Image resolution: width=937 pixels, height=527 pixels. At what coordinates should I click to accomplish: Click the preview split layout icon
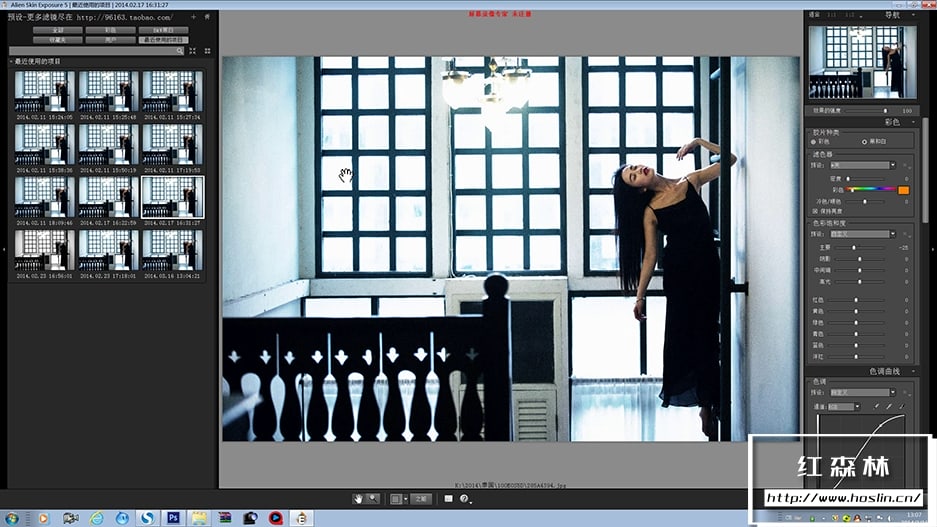pos(396,499)
